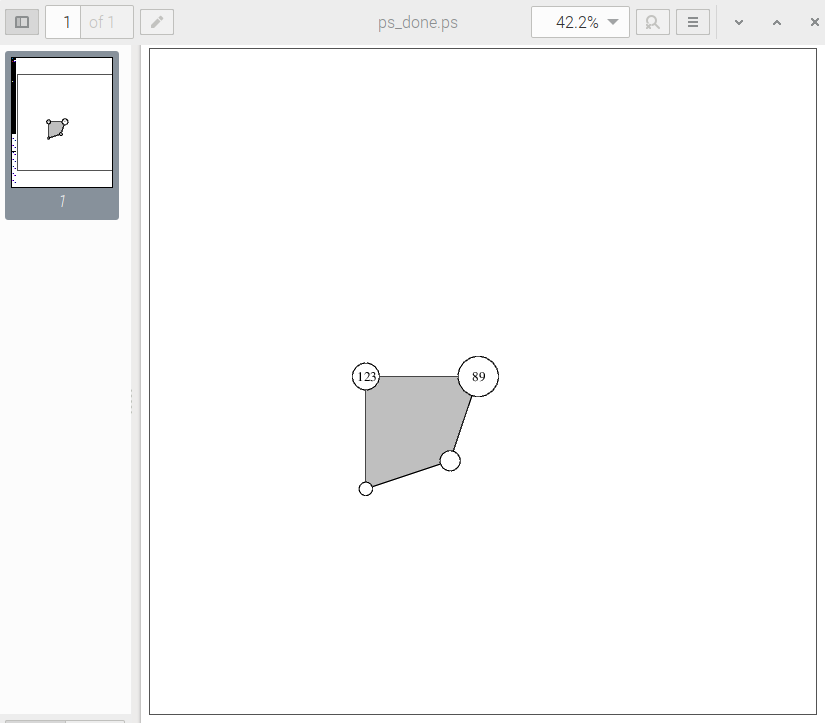825x723 pixels.
Task: Open the find in document icon
Action: click(652, 22)
